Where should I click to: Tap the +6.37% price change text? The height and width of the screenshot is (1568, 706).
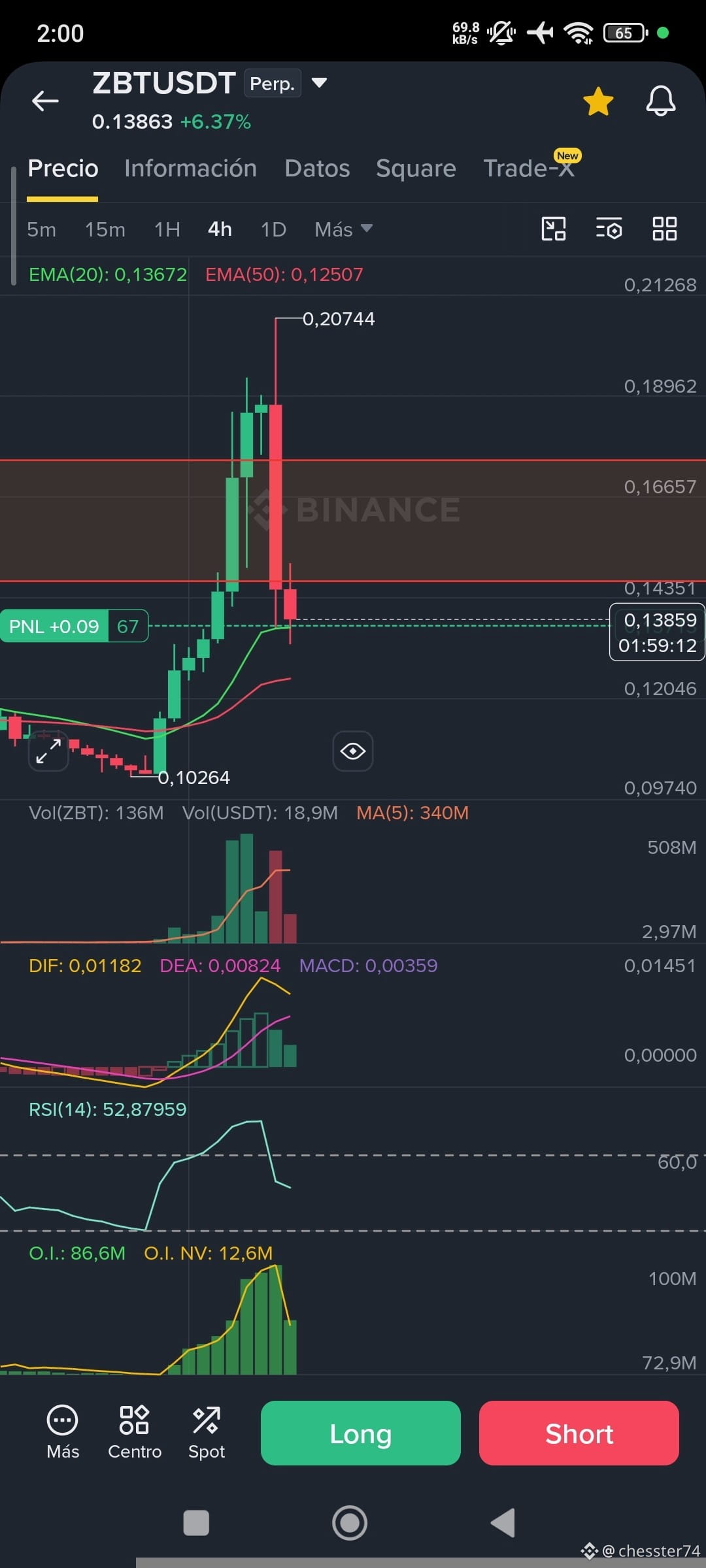click(x=216, y=122)
